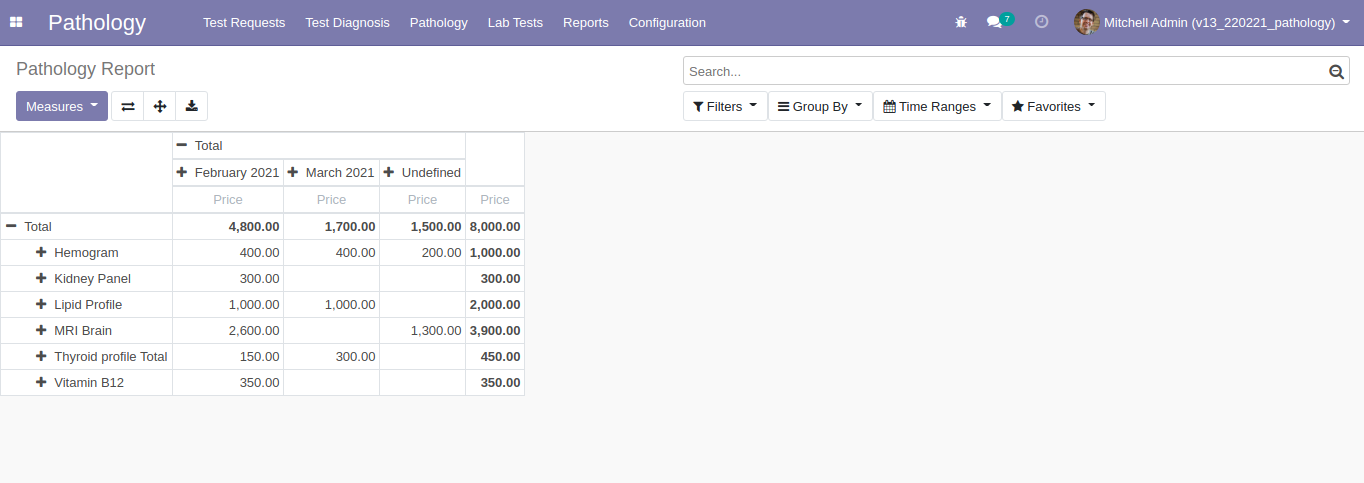Screen dimensions: 1364x483
Task: Click the bug debug icon
Action: (x=961, y=22)
